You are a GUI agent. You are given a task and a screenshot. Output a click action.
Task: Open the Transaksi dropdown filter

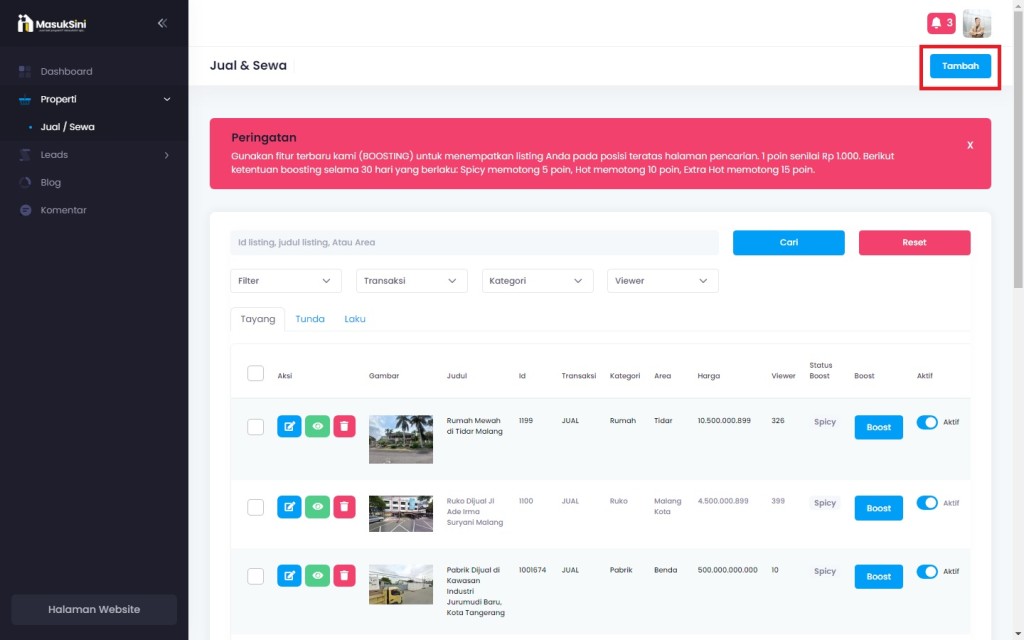point(411,281)
